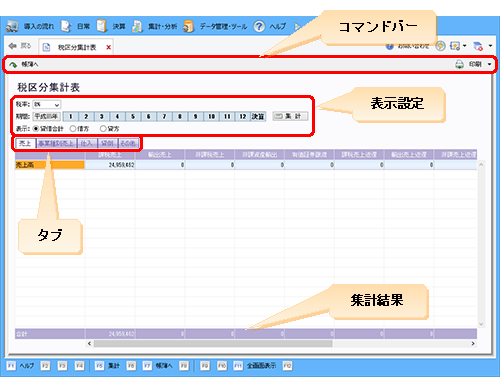Click the ヘルプ question mark icon
This screenshot has height=377, width=500.
point(259,26)
